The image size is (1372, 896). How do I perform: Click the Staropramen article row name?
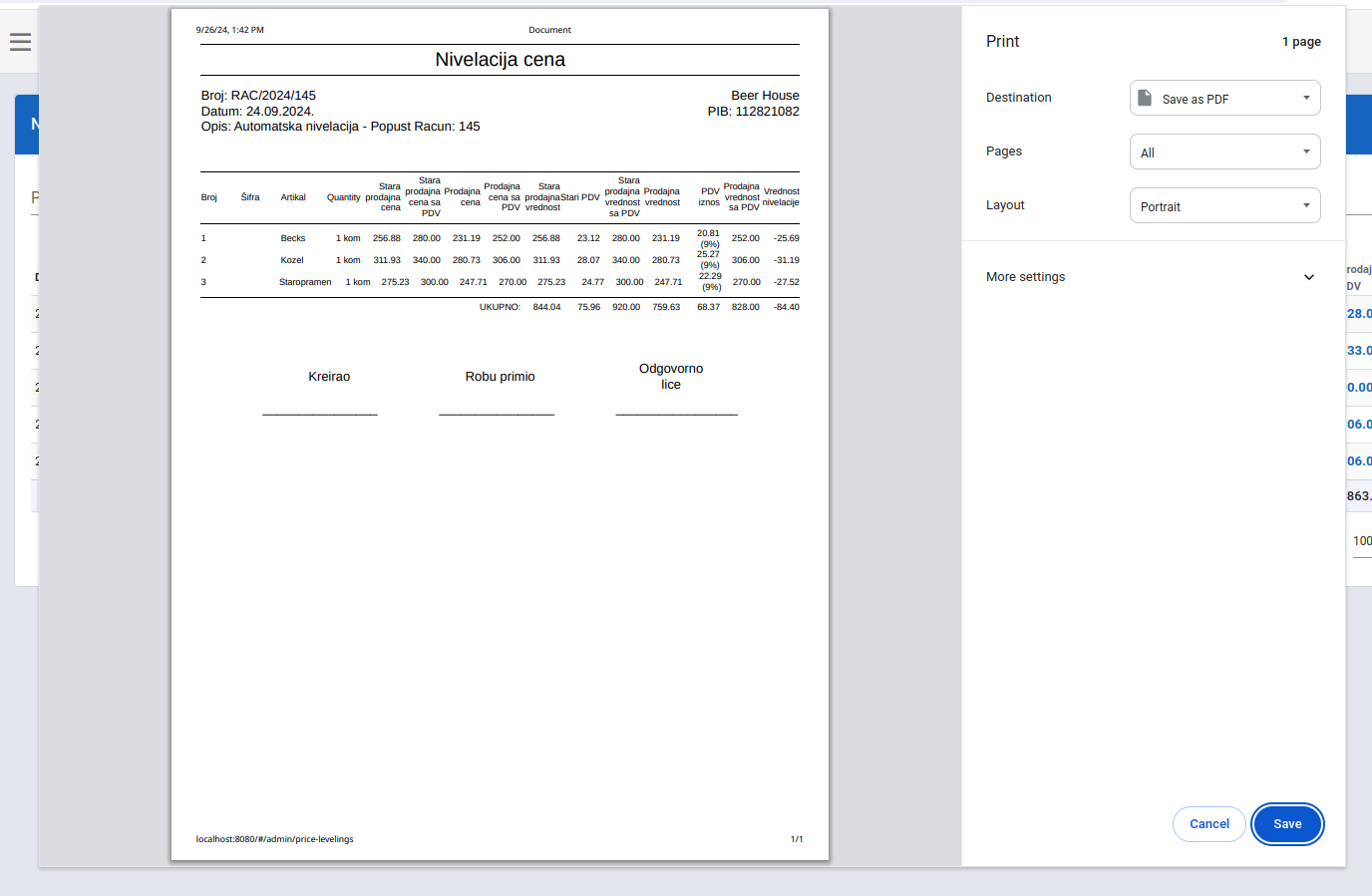pos(305,282)
